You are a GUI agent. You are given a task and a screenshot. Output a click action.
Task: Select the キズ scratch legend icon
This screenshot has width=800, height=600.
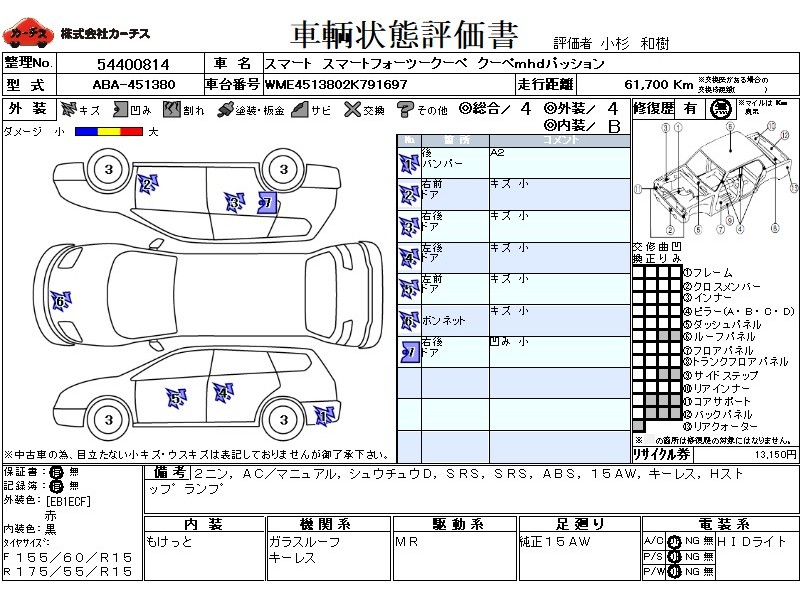[x=69, y=109]
